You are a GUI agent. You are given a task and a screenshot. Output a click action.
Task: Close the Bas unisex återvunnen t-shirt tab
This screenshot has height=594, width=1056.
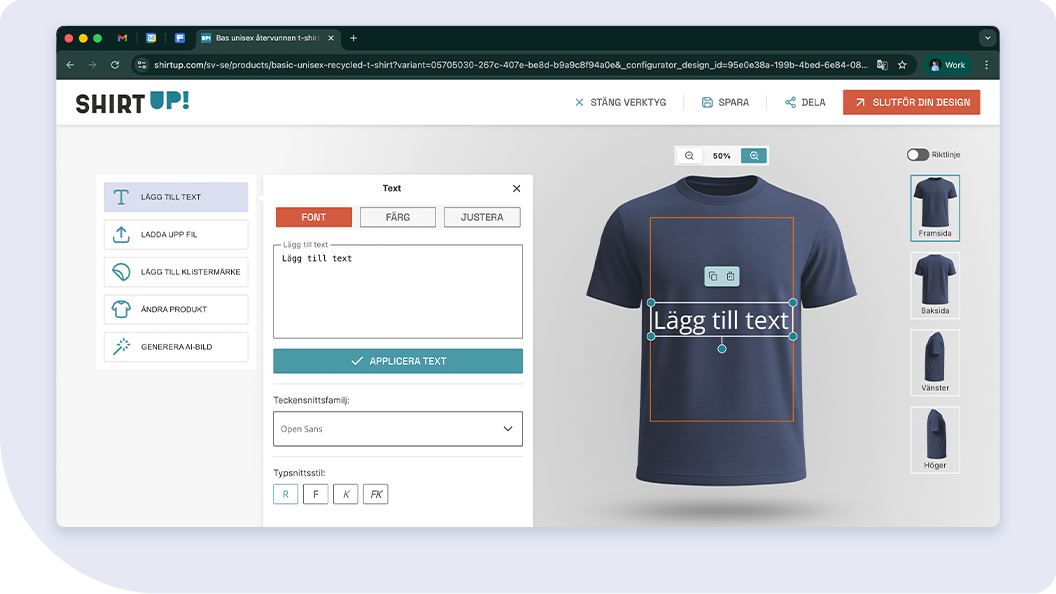click(x=331, y=38)
